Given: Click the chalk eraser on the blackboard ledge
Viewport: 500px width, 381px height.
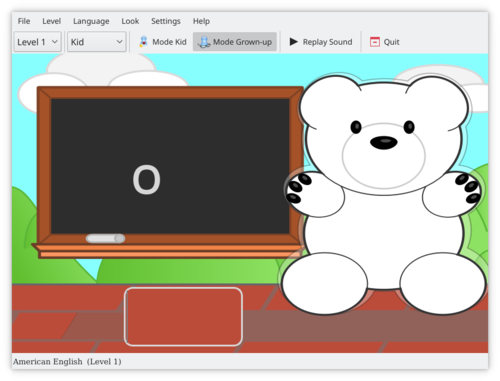Looking at the screenshot, I should [105, 238].
